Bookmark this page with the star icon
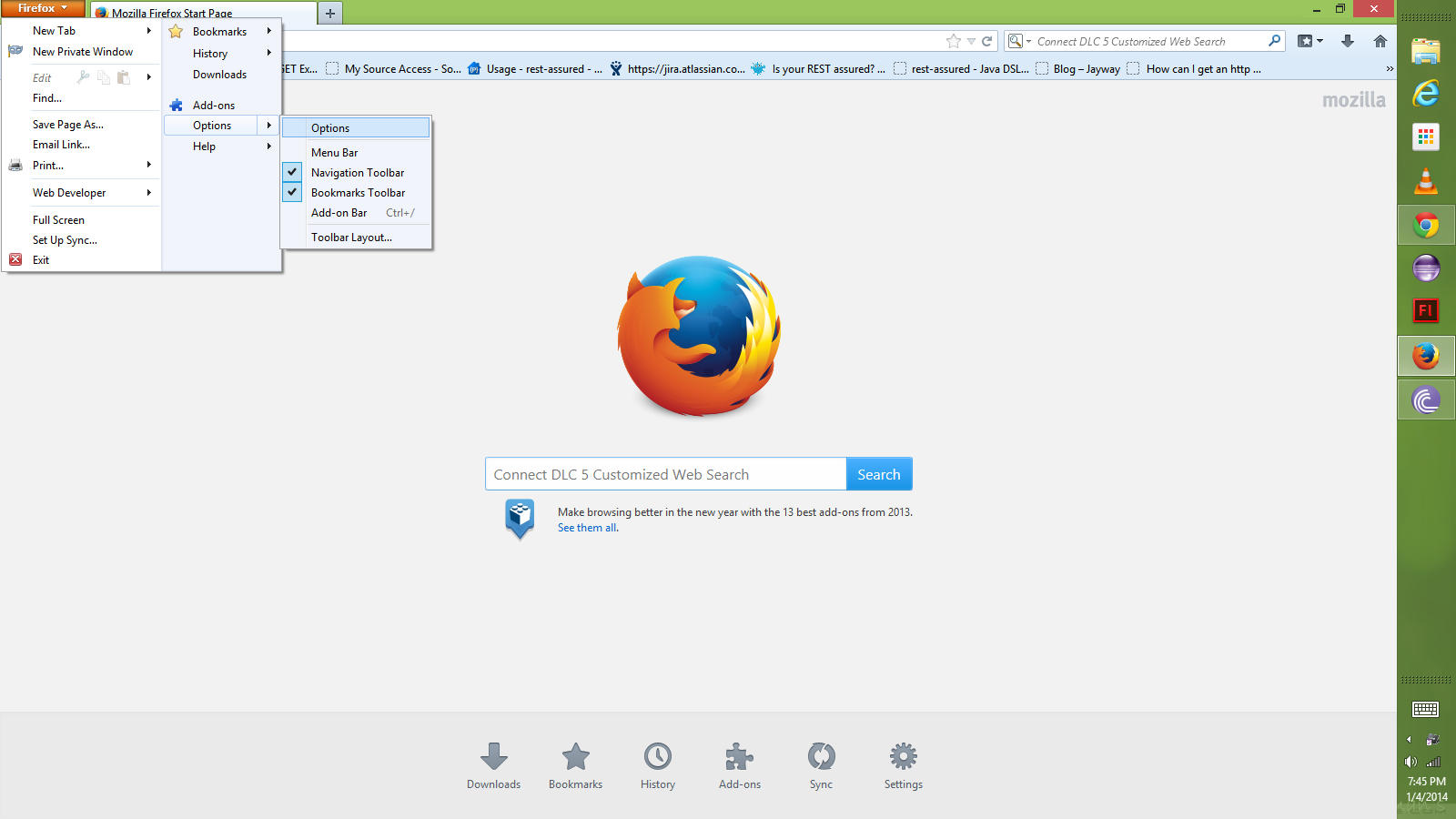This screenshot has height=819, width=1456. 954,41
